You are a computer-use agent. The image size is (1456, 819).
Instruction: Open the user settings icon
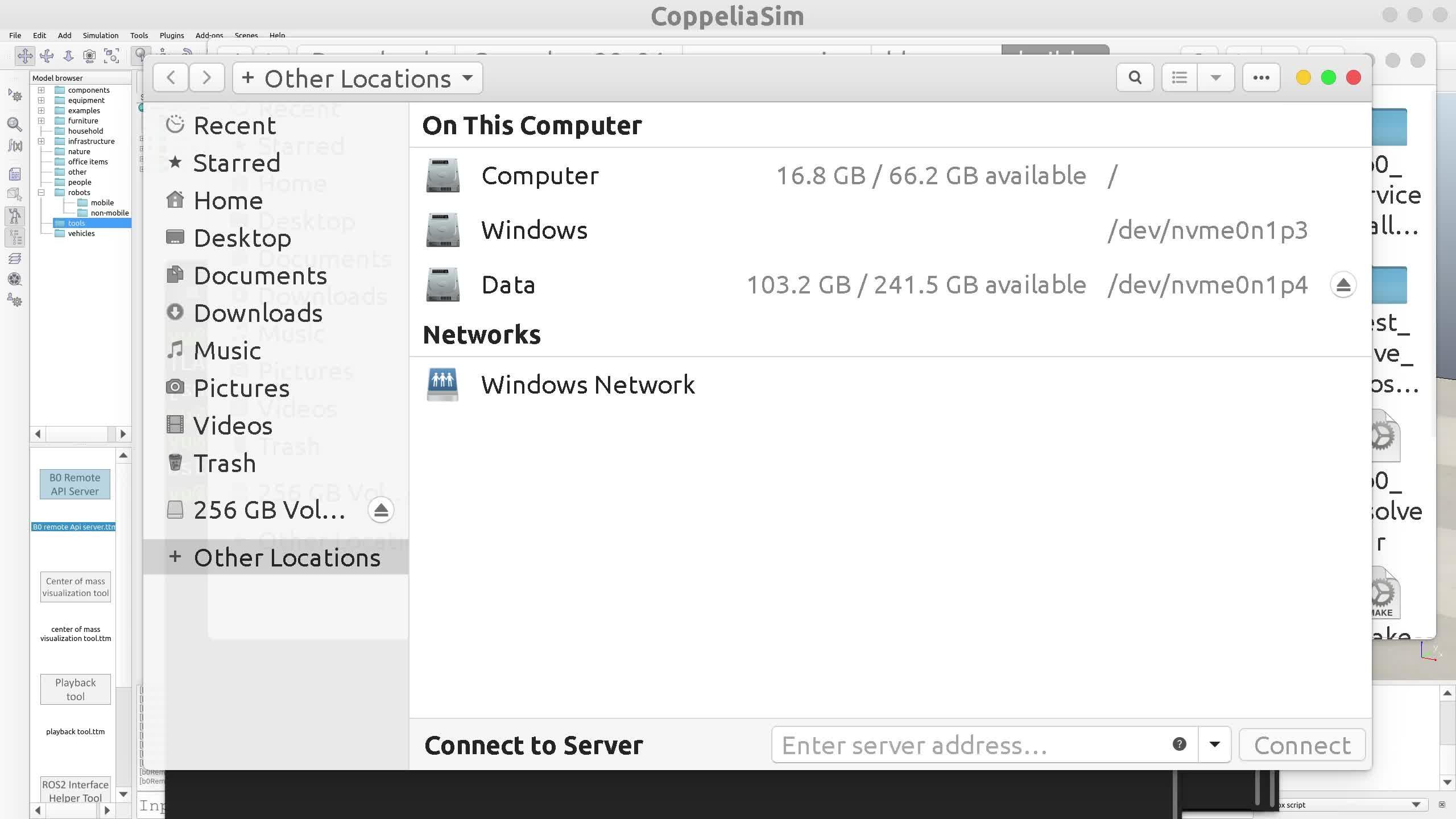[15, 300]
